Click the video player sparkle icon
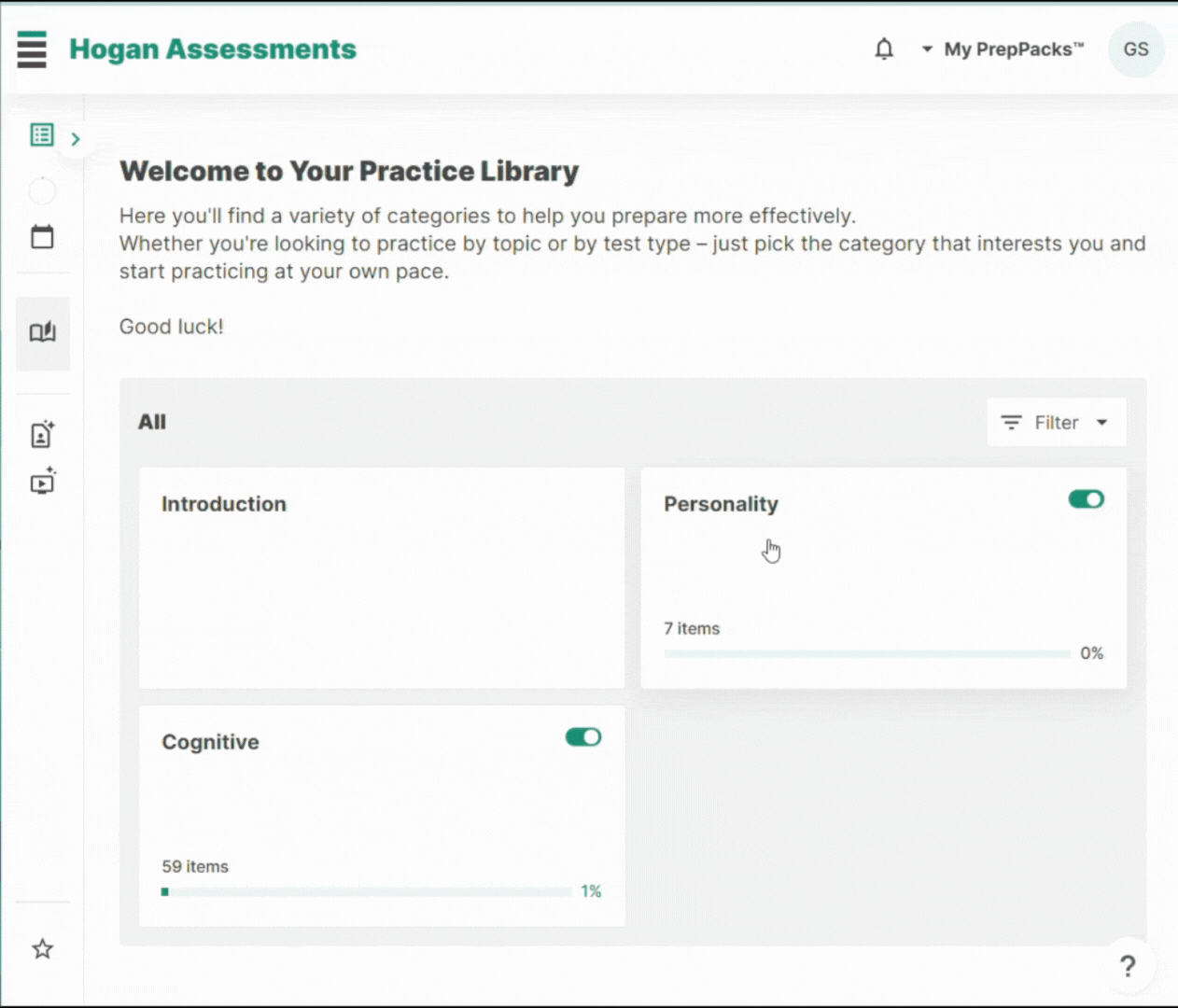The image size is (1178, 1008). pyautogui.click(x=42, y=483)
